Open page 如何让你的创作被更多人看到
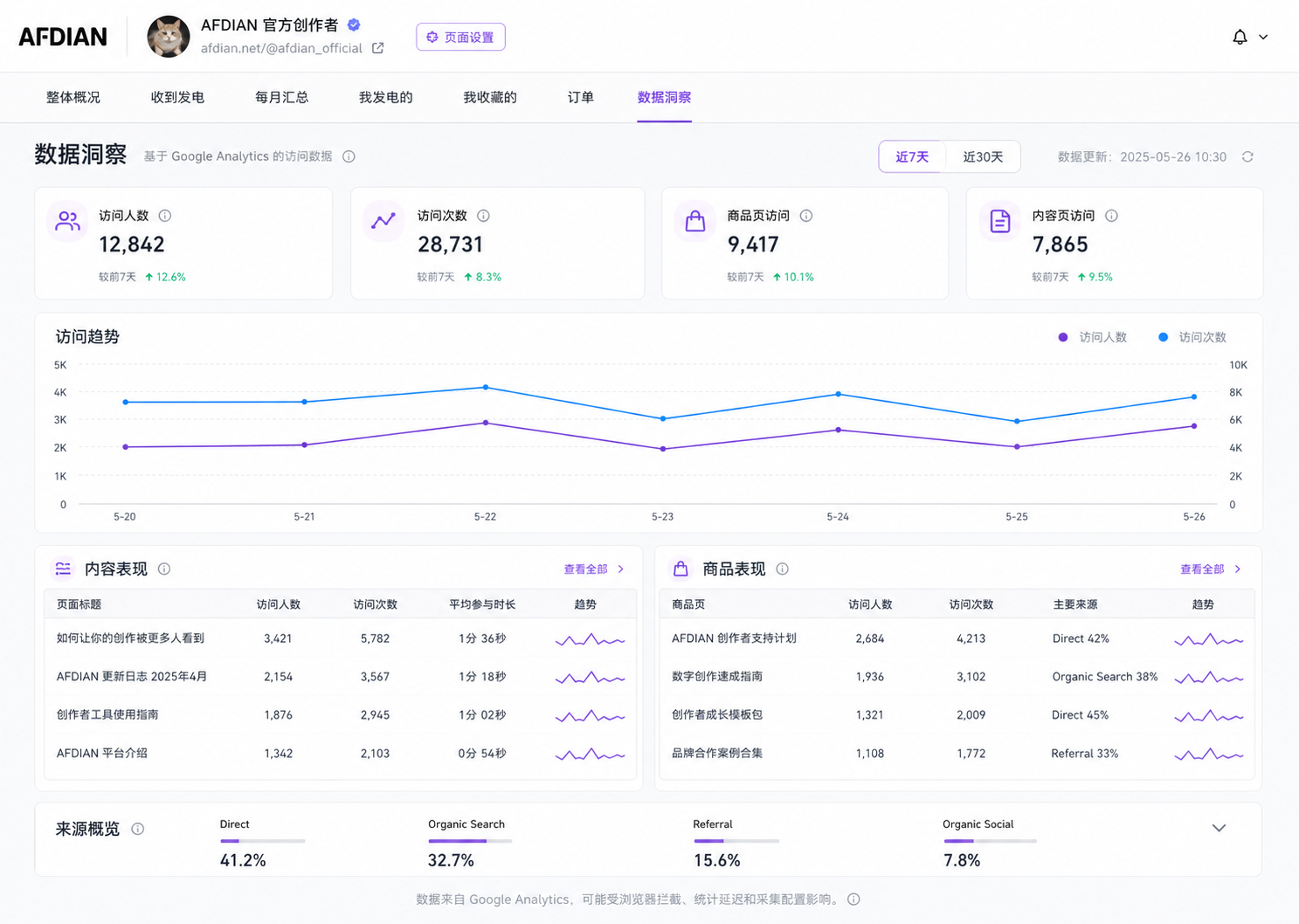Screen dimensions: 1299x924 point(130,638)
